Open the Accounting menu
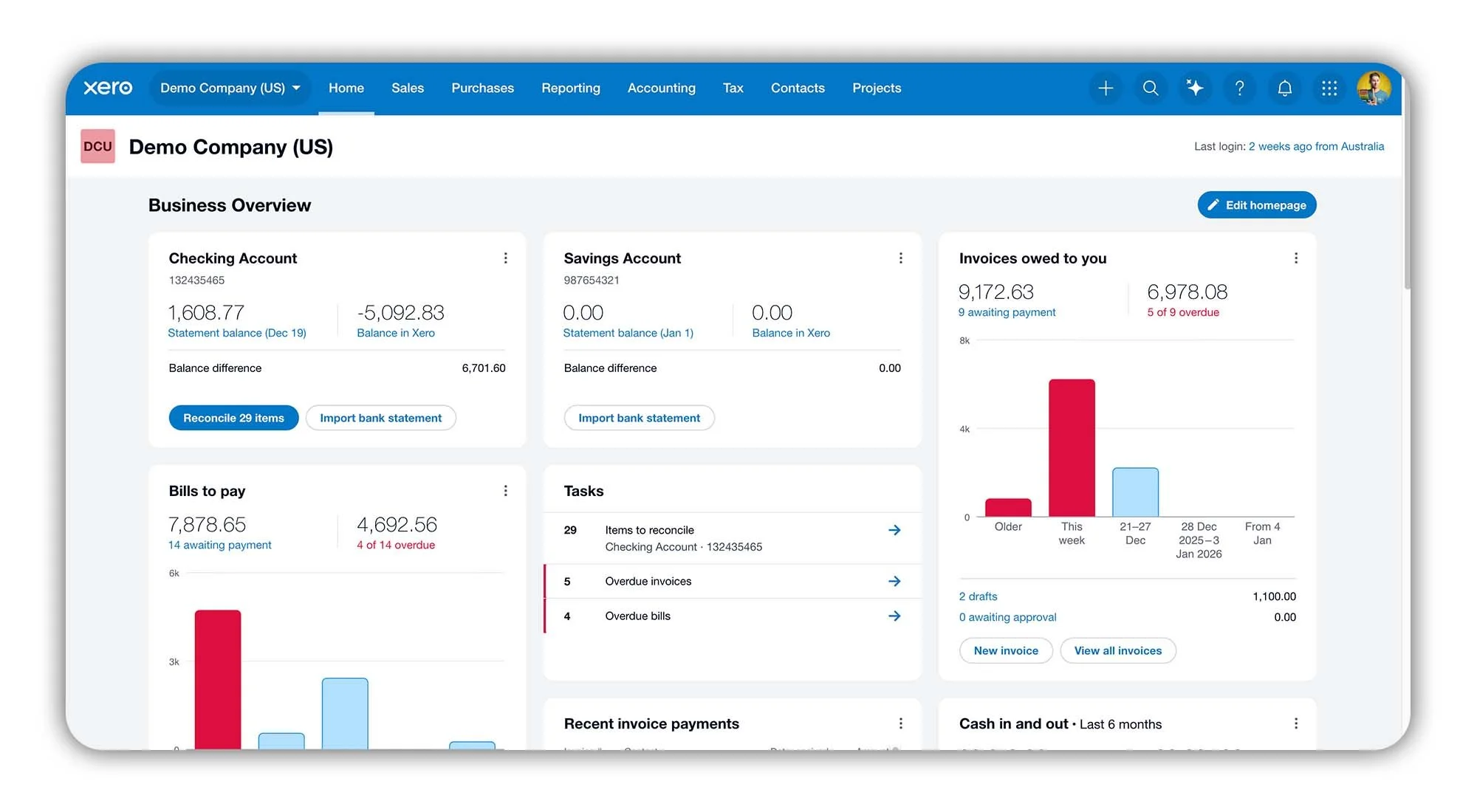This screenshot has width=1477, height=812. (x=661, y=88)
